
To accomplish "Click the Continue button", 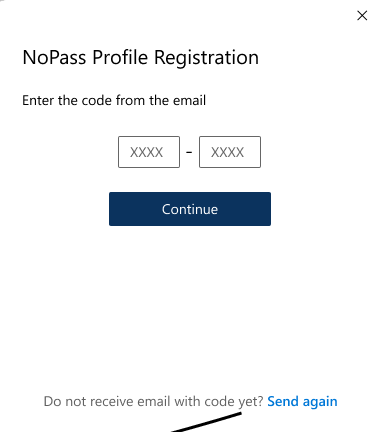I will pyautogui.click(x=190, y=209).
